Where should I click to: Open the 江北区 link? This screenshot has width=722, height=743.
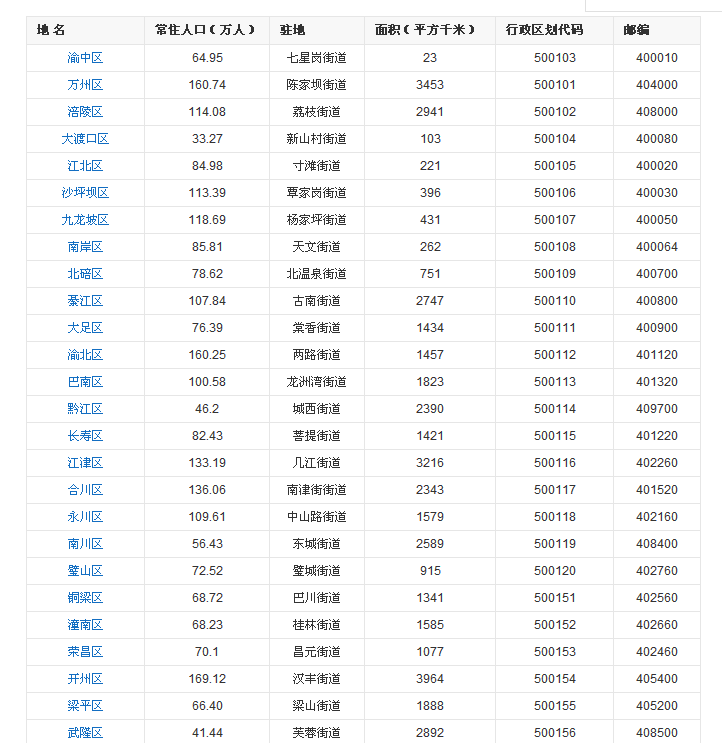tap(85, 166)
